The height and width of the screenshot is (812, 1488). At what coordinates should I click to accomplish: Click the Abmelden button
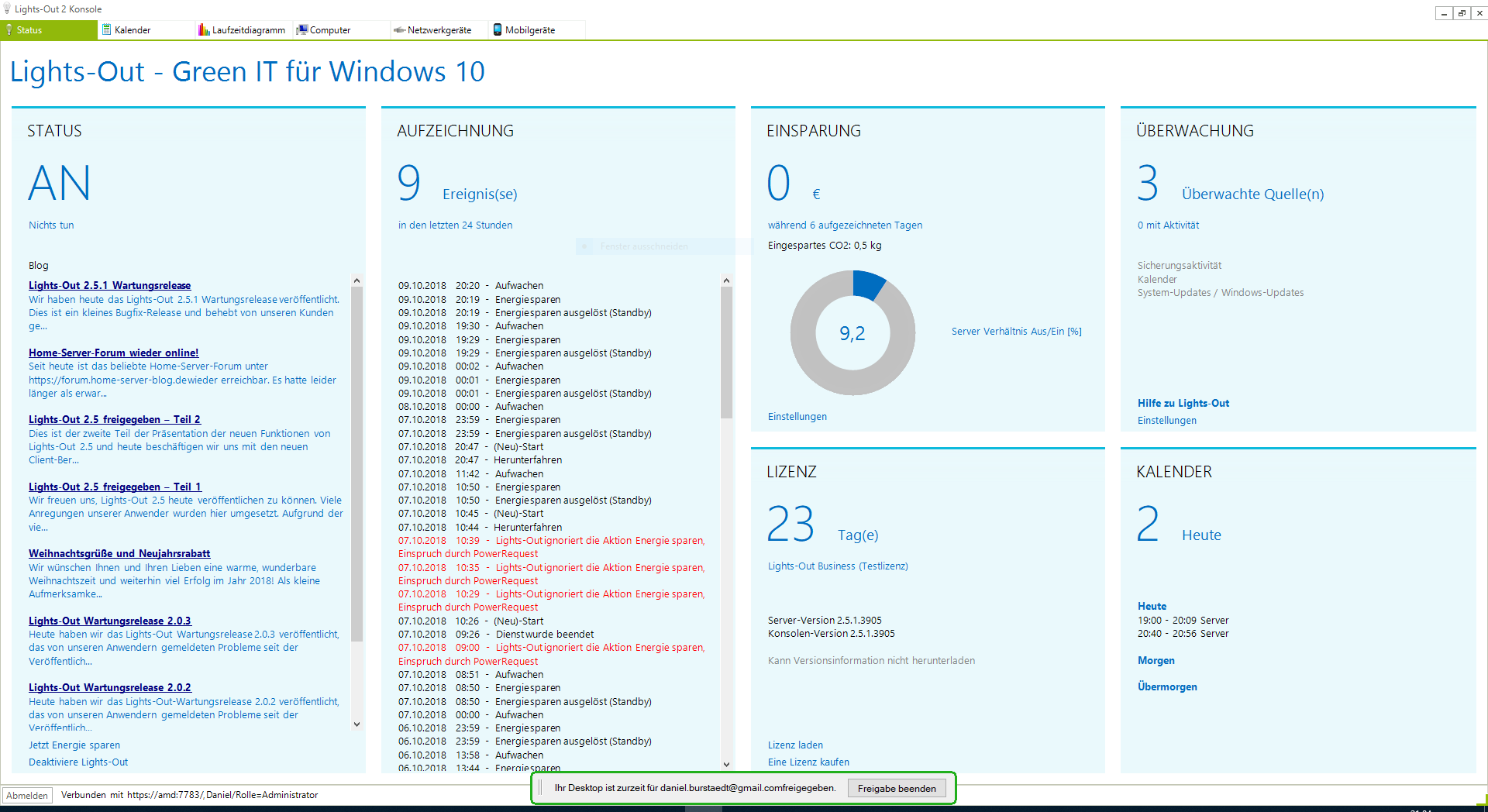click(x=27, y=795)
